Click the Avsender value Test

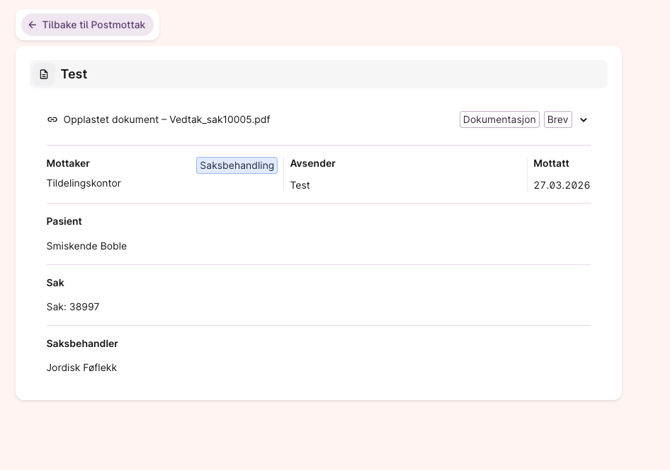300,186
